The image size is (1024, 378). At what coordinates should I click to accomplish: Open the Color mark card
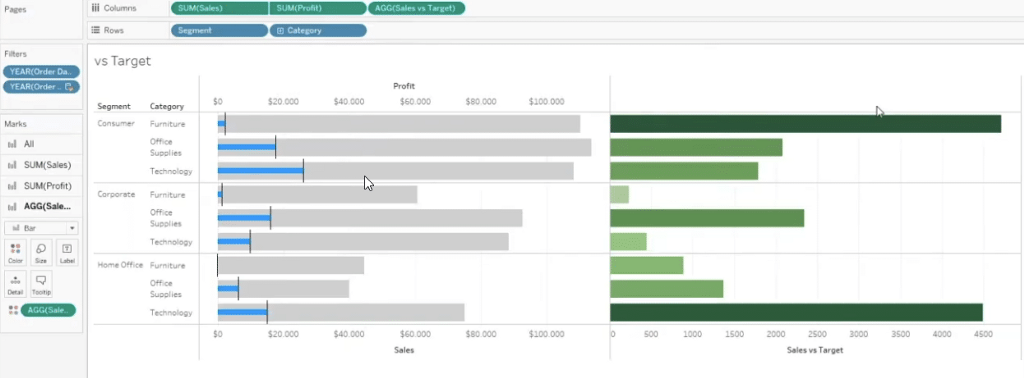click(x=15, y=253)
